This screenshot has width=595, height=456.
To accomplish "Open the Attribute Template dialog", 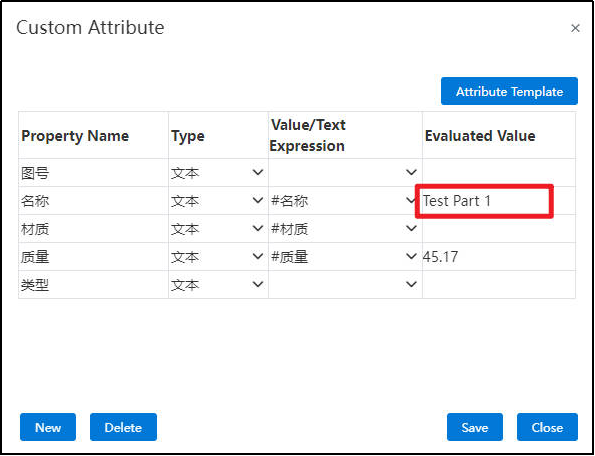I will [x=509, y=91].
